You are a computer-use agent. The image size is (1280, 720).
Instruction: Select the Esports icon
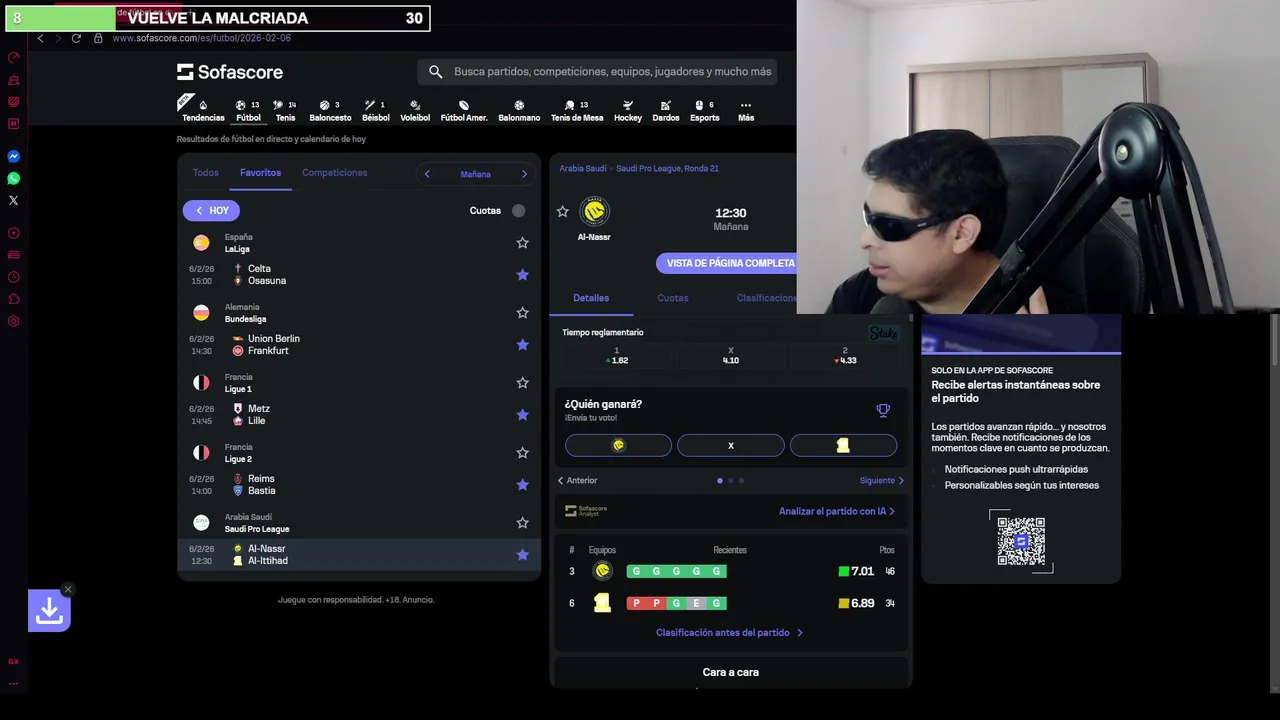click(x=704, y=110)
